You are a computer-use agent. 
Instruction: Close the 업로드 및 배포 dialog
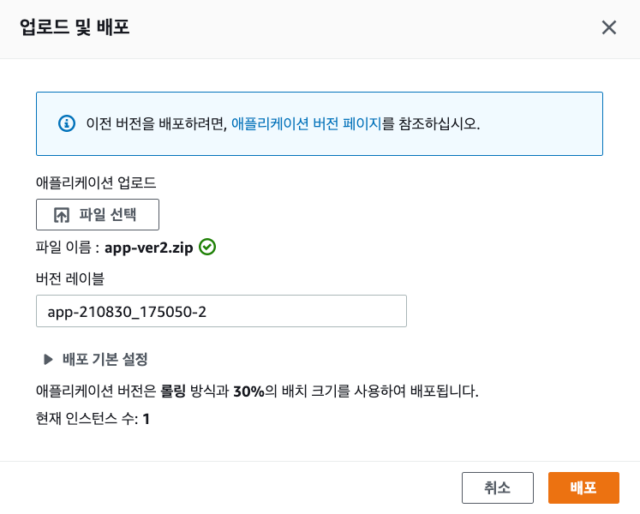point(609,28)
